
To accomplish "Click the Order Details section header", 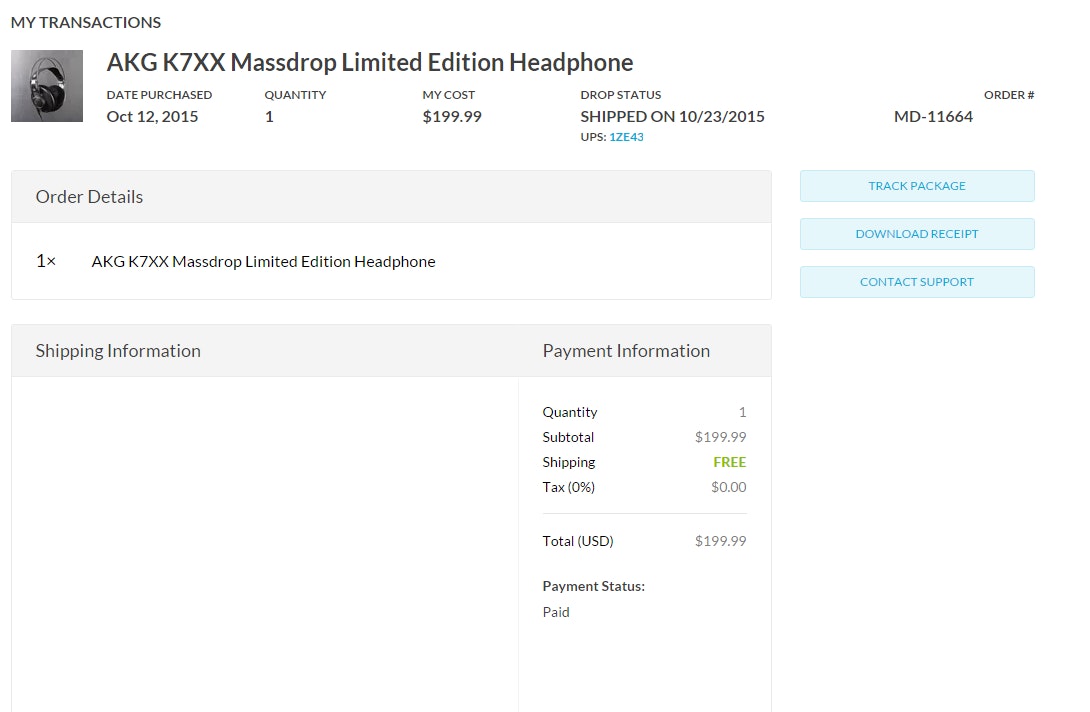I will (89, 197).
